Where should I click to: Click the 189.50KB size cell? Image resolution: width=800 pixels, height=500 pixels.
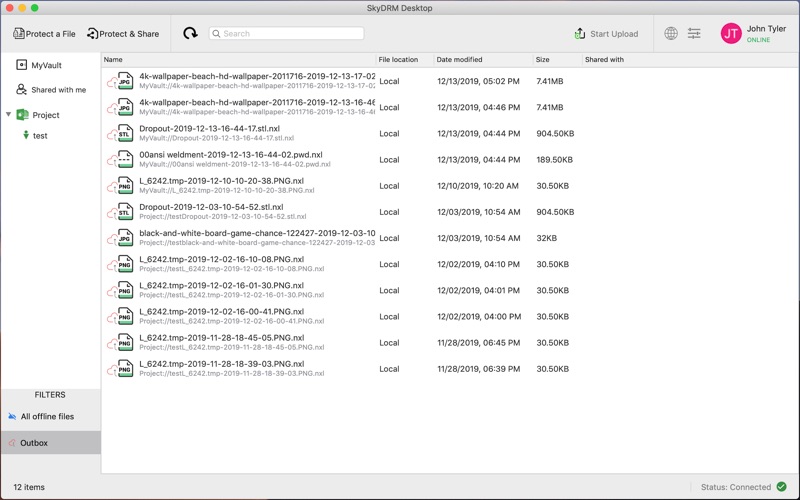(x=554, y=160)
